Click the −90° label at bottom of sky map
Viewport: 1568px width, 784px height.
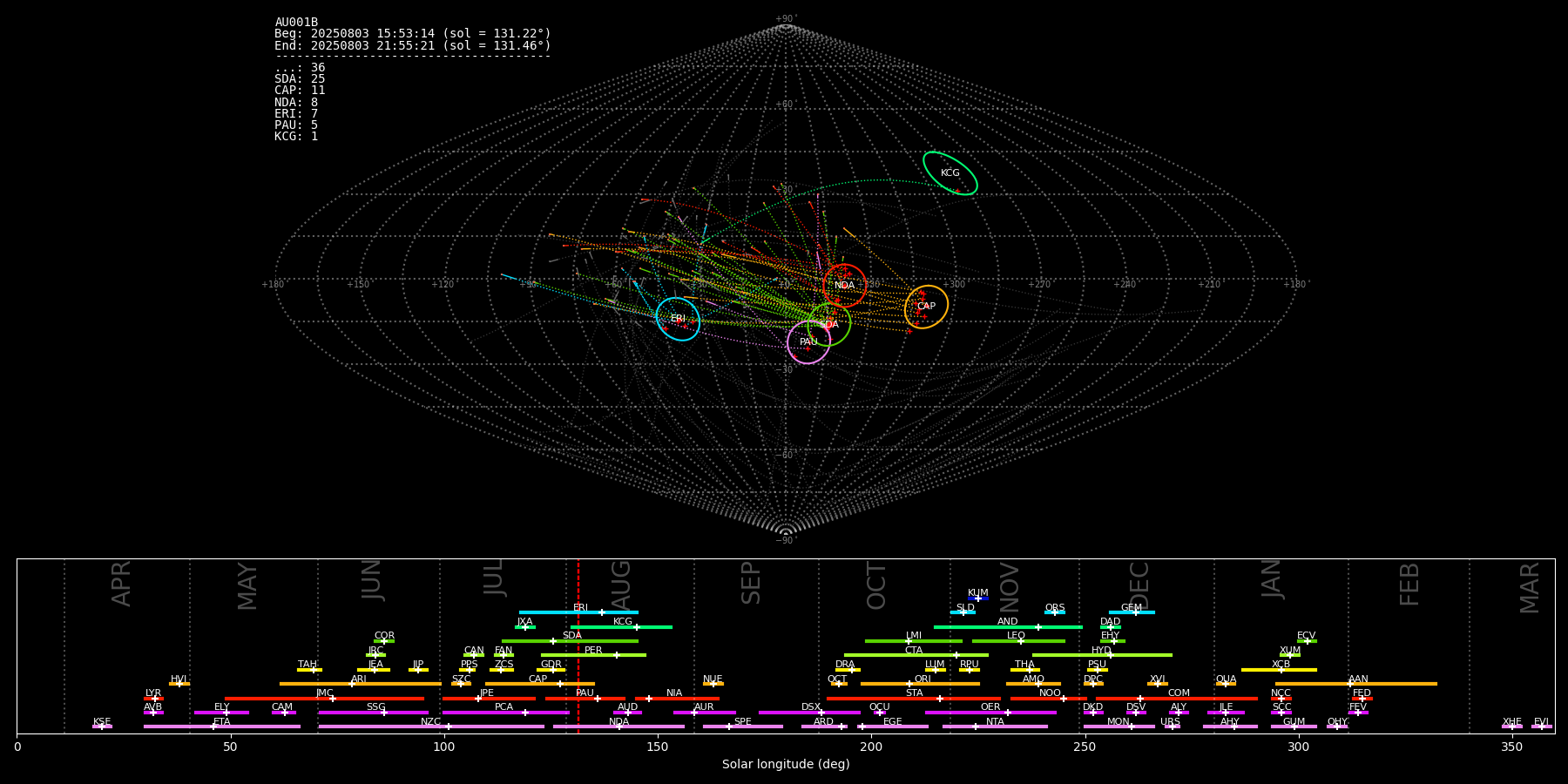point(786,541)
